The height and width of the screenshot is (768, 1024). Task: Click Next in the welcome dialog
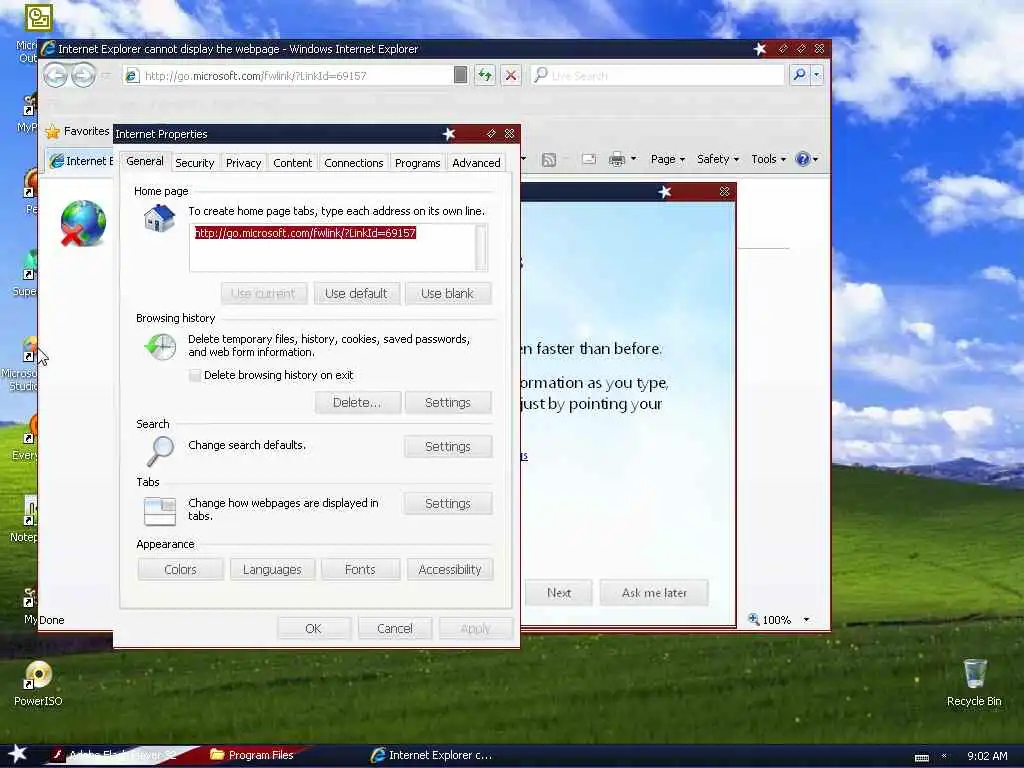click(x=559, y=593)
